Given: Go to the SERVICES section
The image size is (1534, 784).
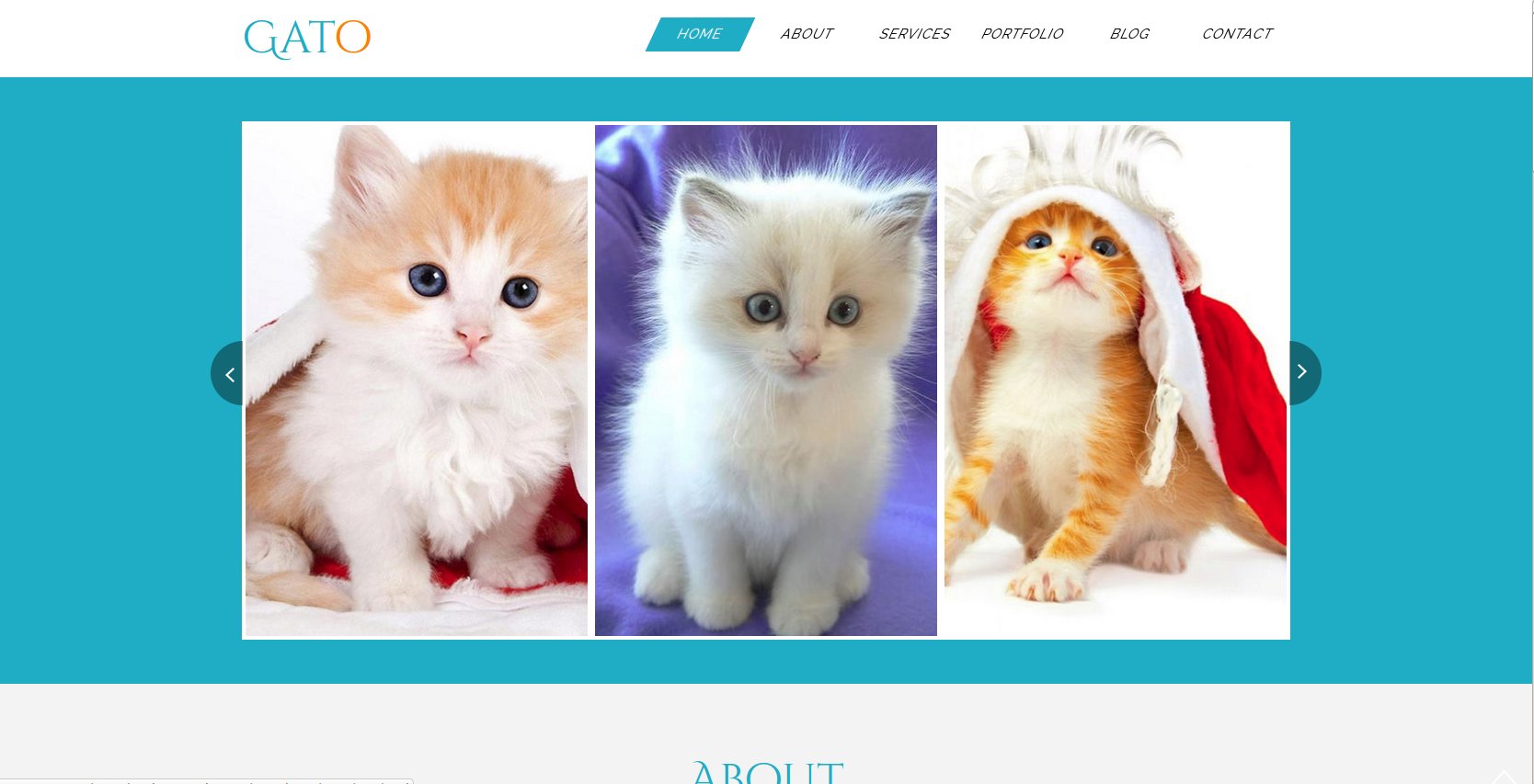Looking at the screenshot, I should point(914,34).
